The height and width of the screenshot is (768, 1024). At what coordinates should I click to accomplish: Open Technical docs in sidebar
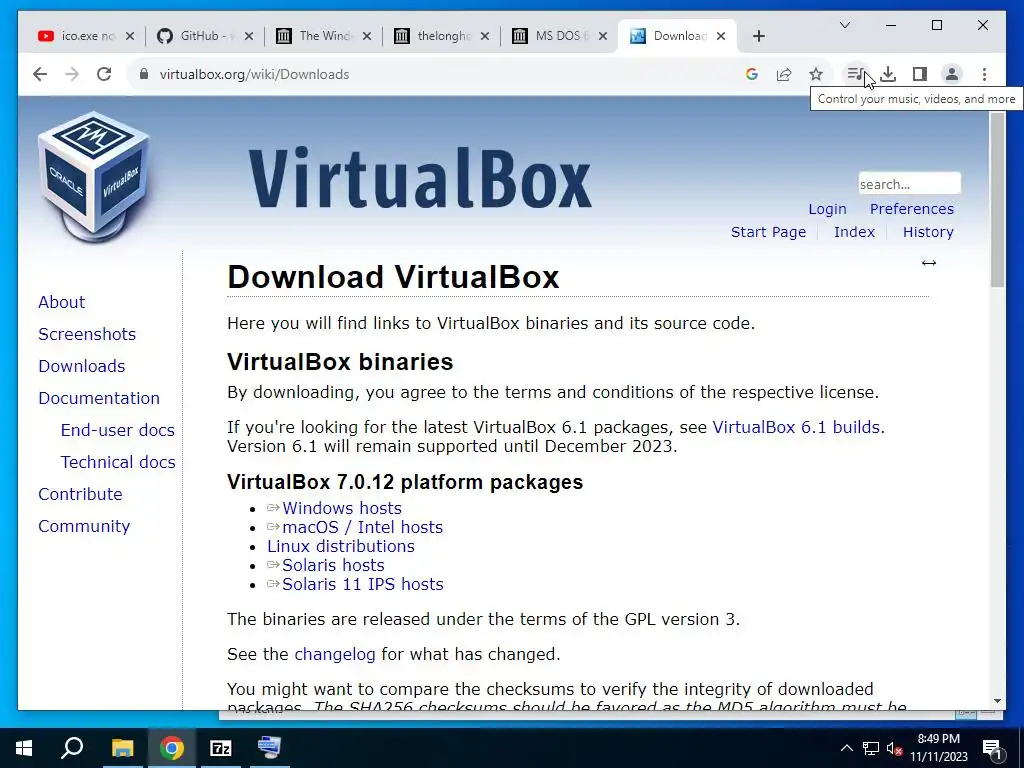pyautogui.click(x=118, y=462)
